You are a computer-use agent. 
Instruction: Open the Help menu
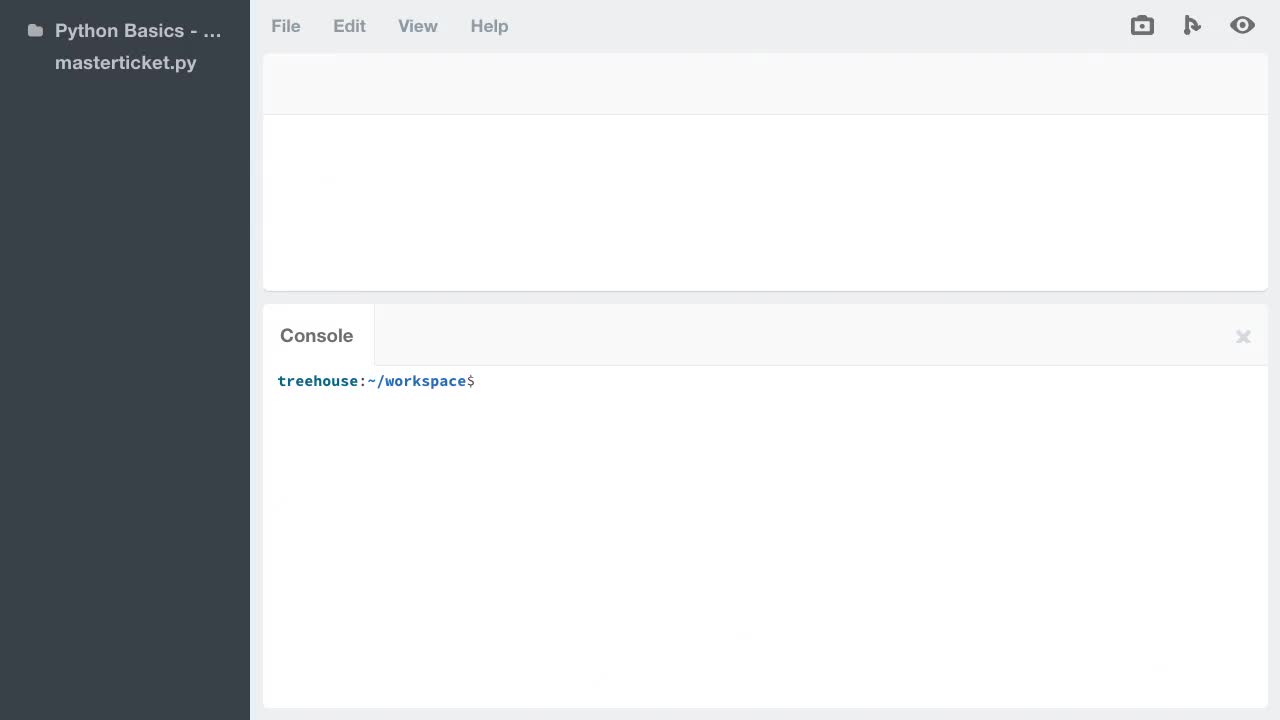(x=489, y=26)
